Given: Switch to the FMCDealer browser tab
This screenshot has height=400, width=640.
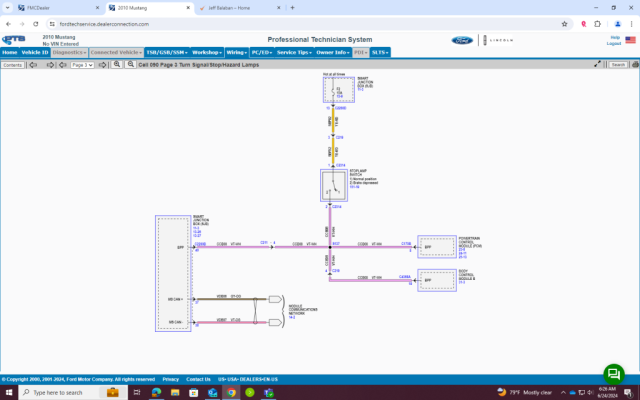Looking at the screenshot, I should coord(59,8).
